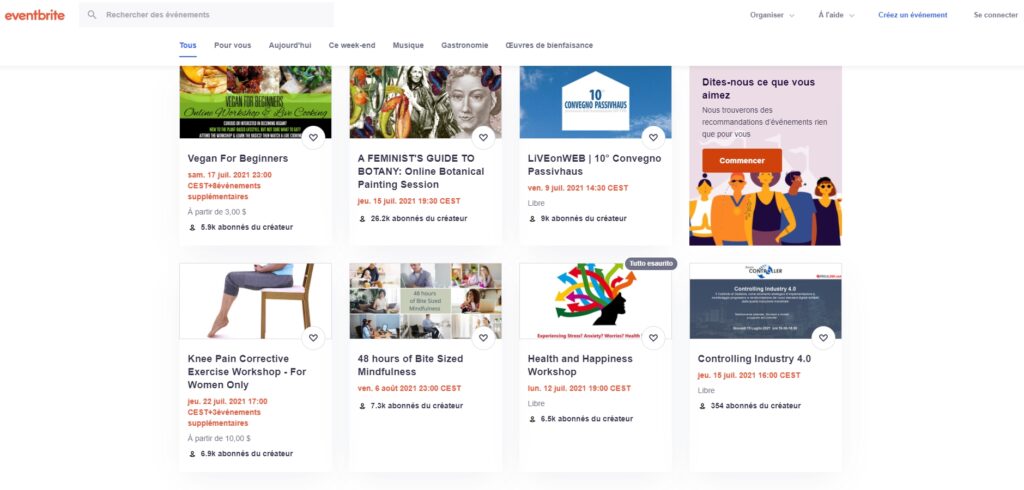Click date ven. 9 juil. 2021 14:30 CEST

point(578,188)
